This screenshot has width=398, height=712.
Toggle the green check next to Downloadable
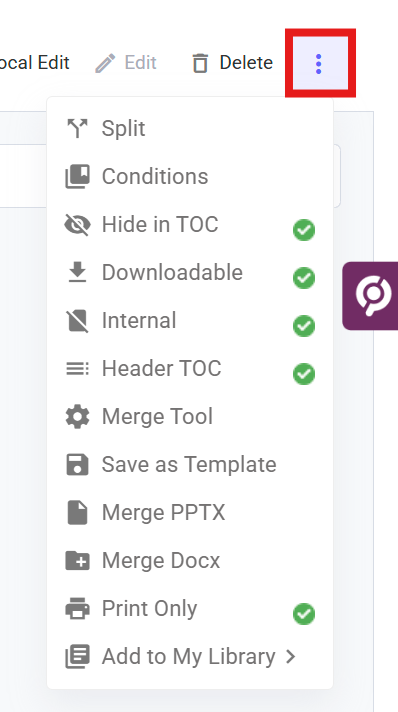(304, 278)
